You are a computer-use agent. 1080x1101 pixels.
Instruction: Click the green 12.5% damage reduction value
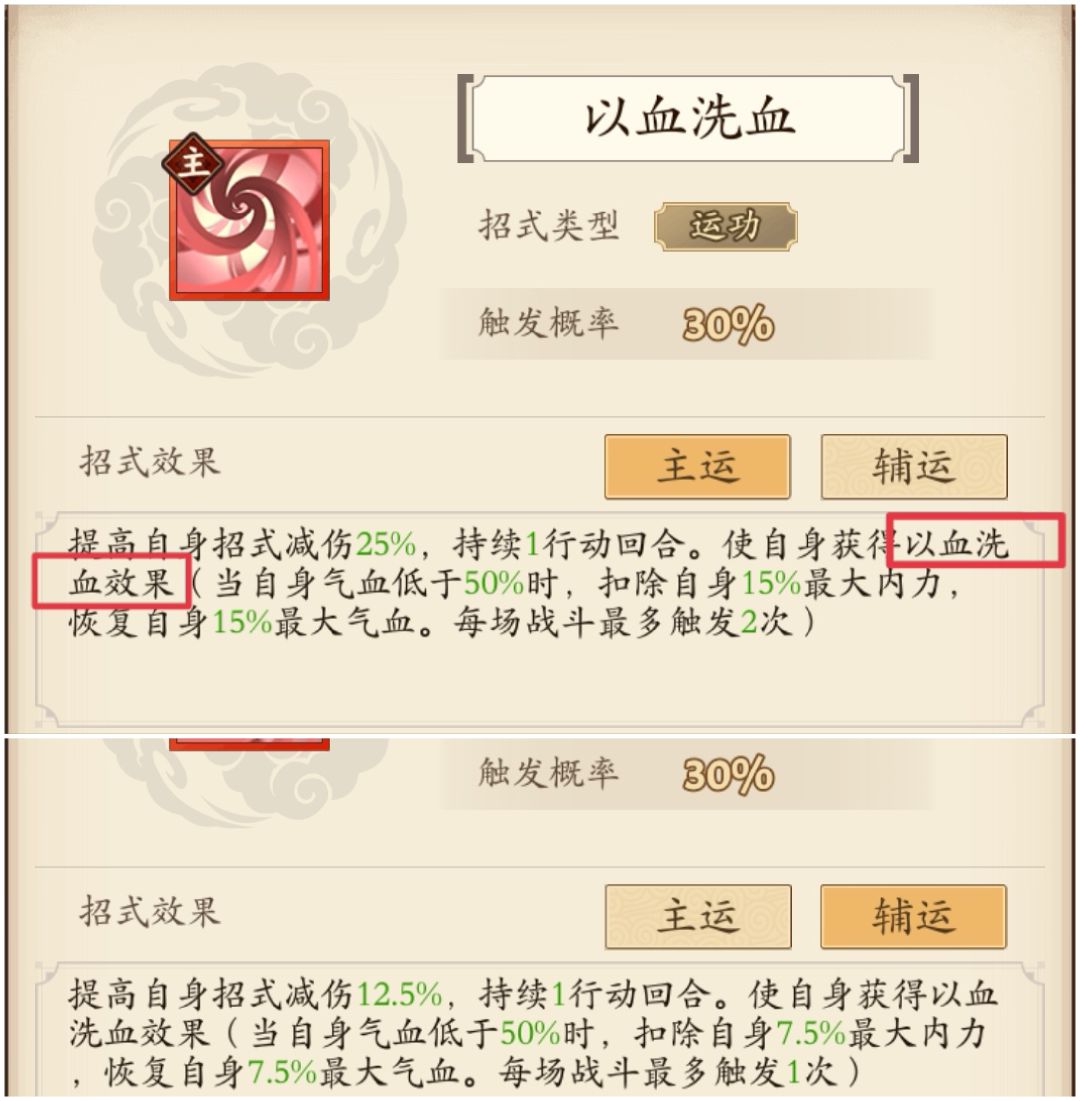point(400,994)
